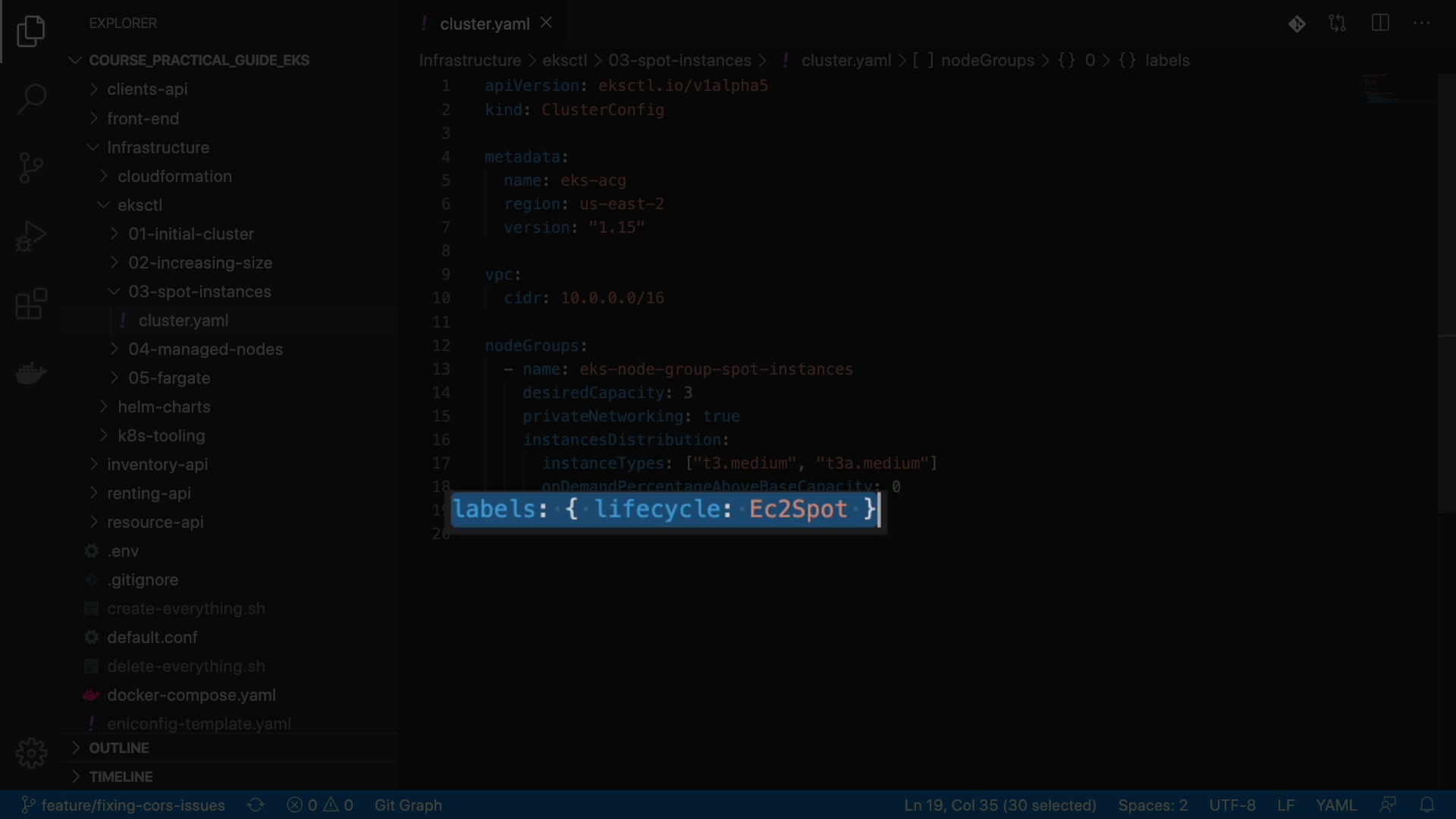Click the feature/fixing-cors-issues branch indicator
This screenshot has width=1456, height=819.
tap(124, 805)
